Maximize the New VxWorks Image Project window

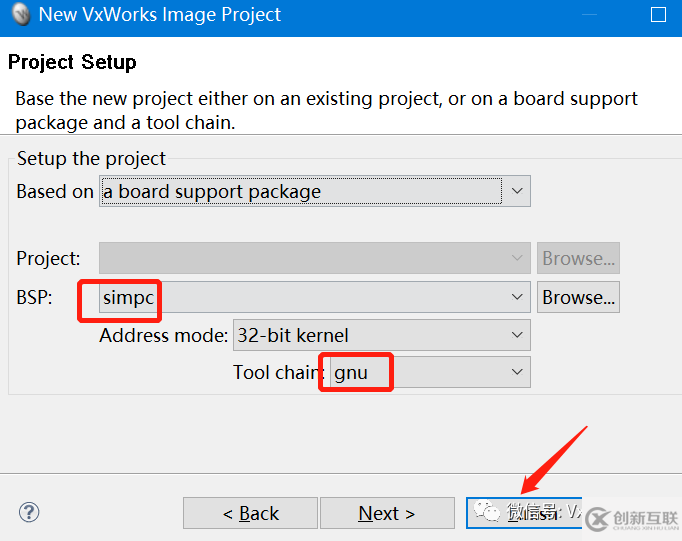point(658,14)
